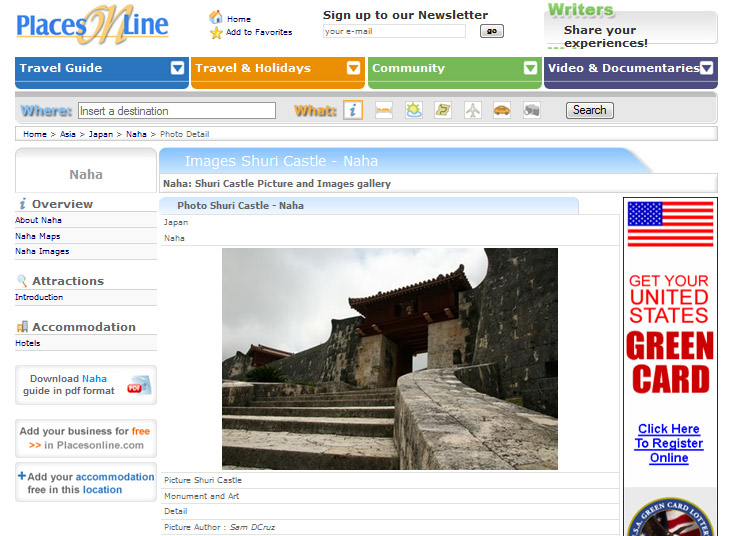
Task: Click the PDF icon in download guide box
Action: [139, 385]
